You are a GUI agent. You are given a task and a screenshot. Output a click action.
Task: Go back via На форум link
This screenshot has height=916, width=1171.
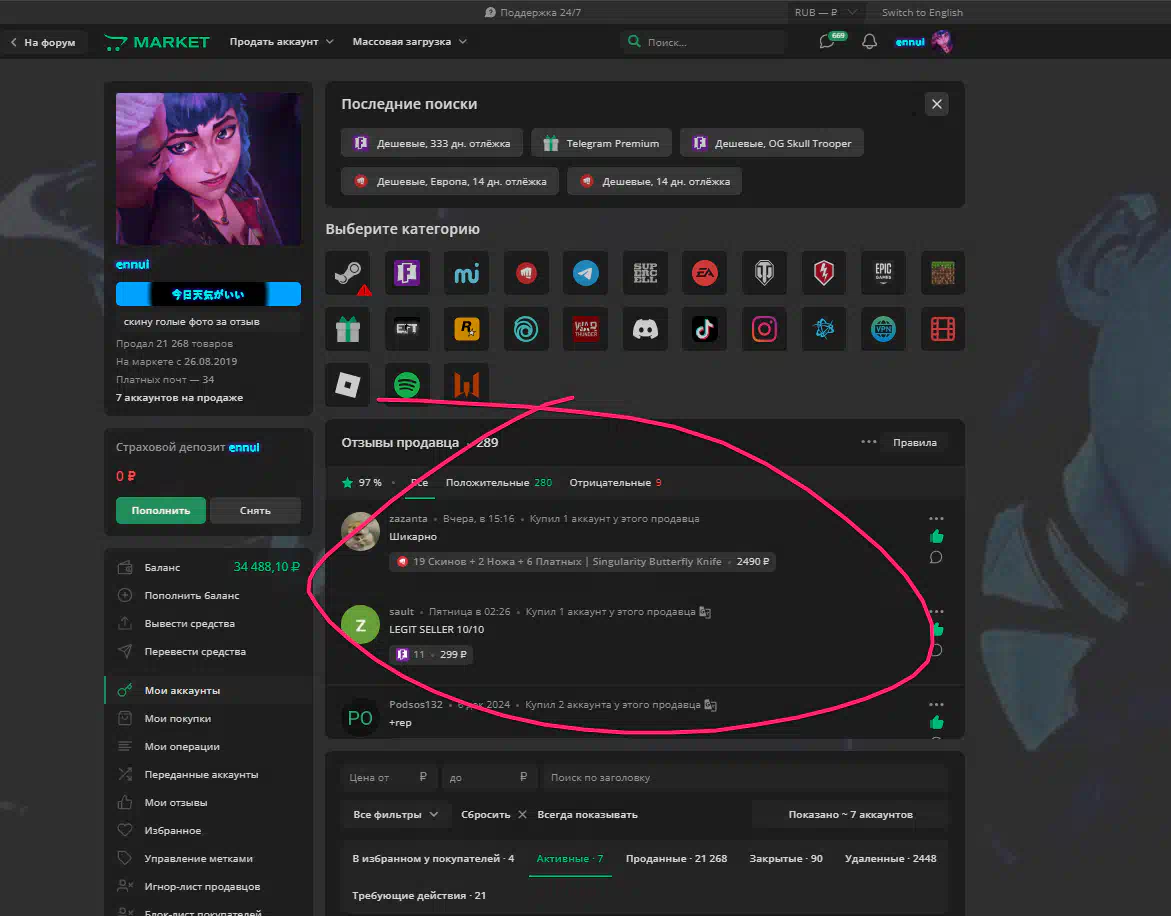coord(43,43)
